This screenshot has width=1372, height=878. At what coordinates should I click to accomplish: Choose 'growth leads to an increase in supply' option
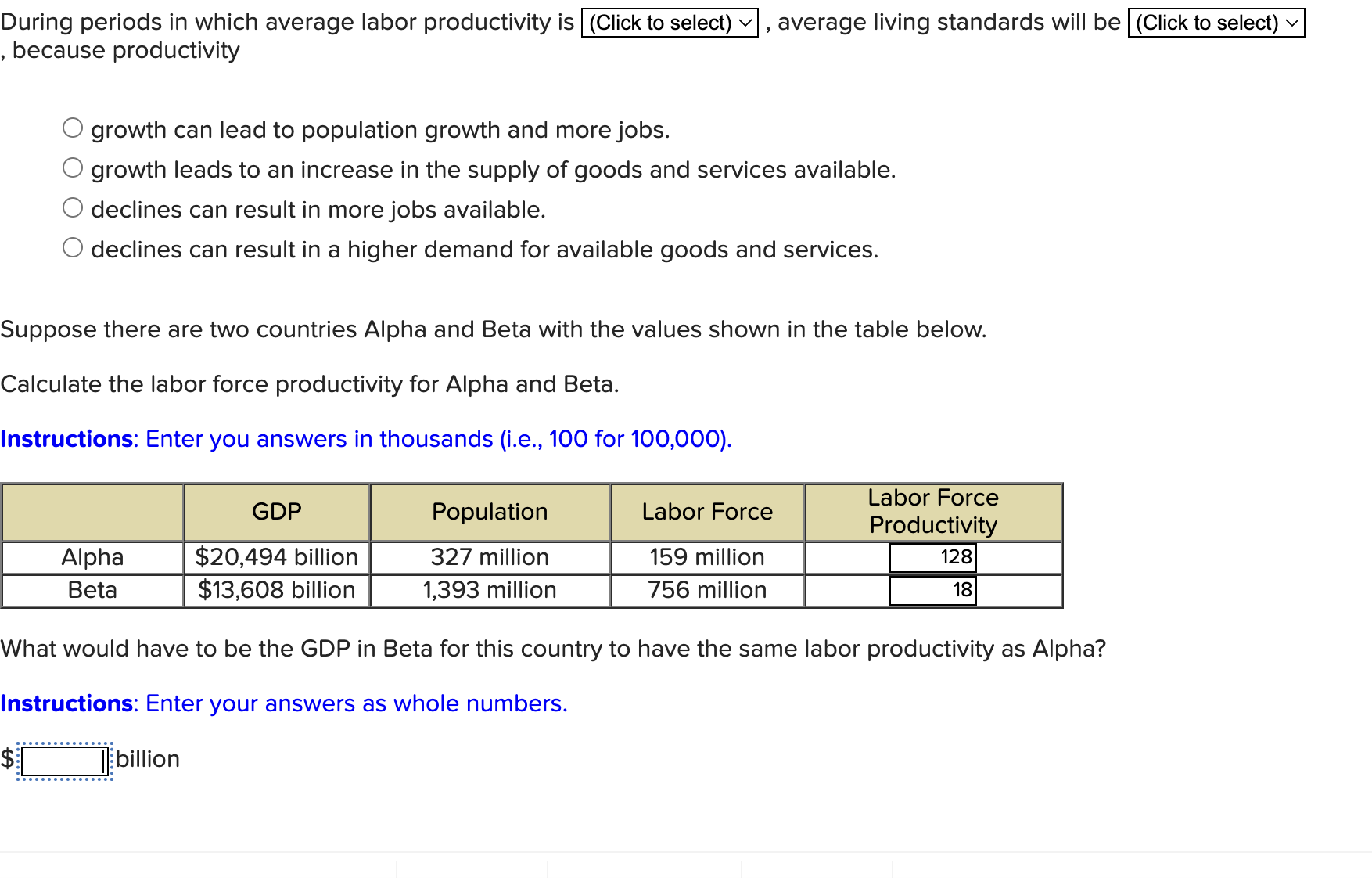(x=73, y=167)
